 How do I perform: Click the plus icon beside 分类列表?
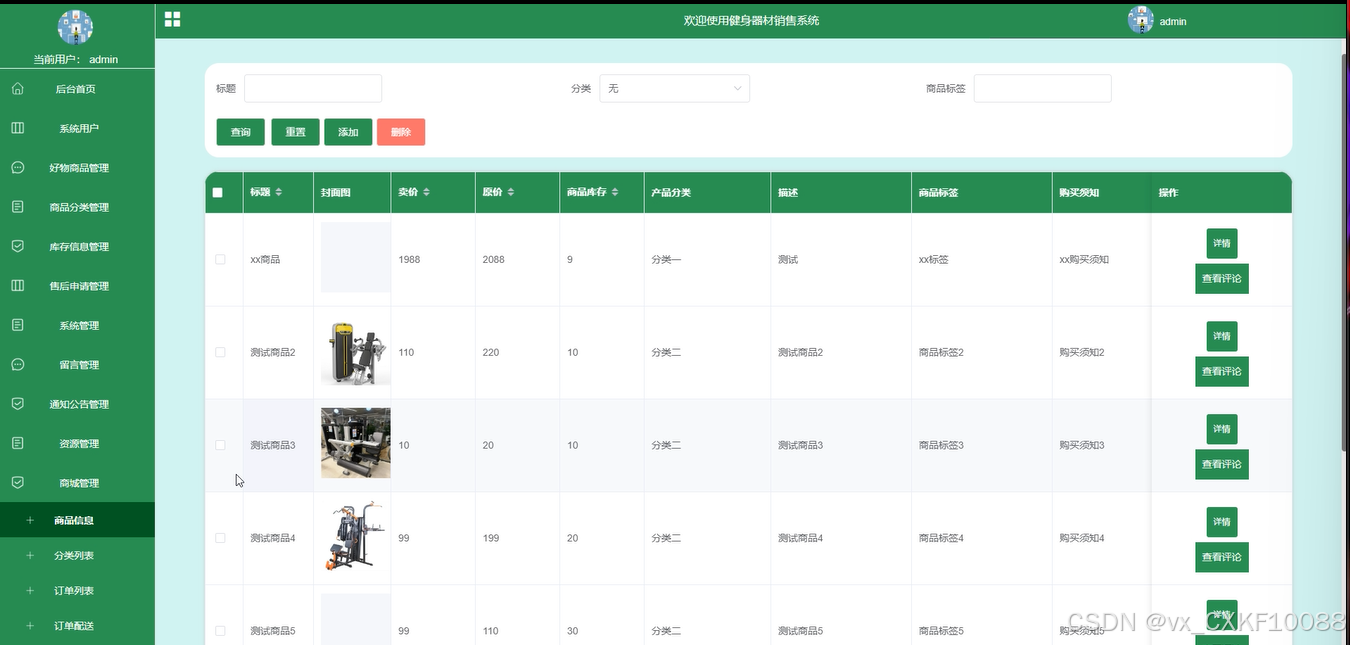30,555
